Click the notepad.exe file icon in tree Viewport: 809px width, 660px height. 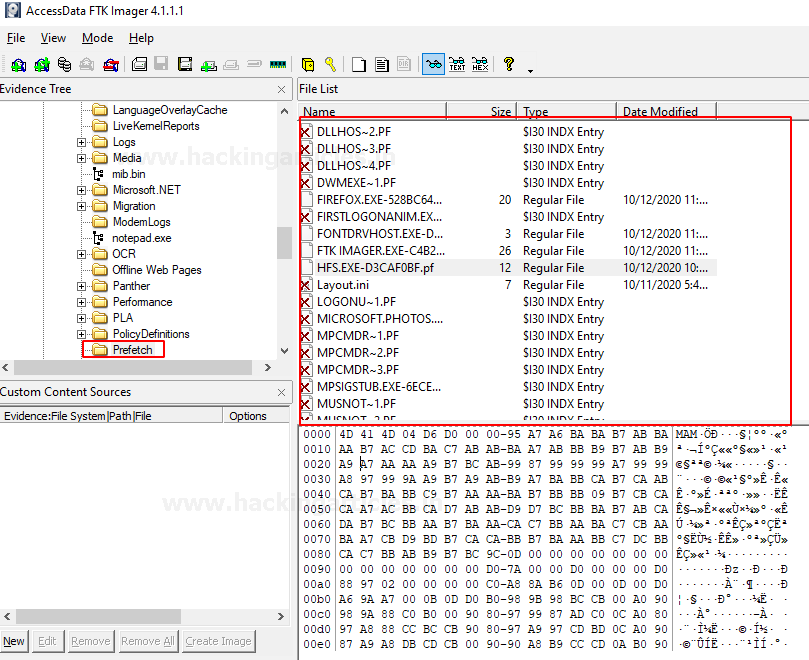[x=98, y=238]
